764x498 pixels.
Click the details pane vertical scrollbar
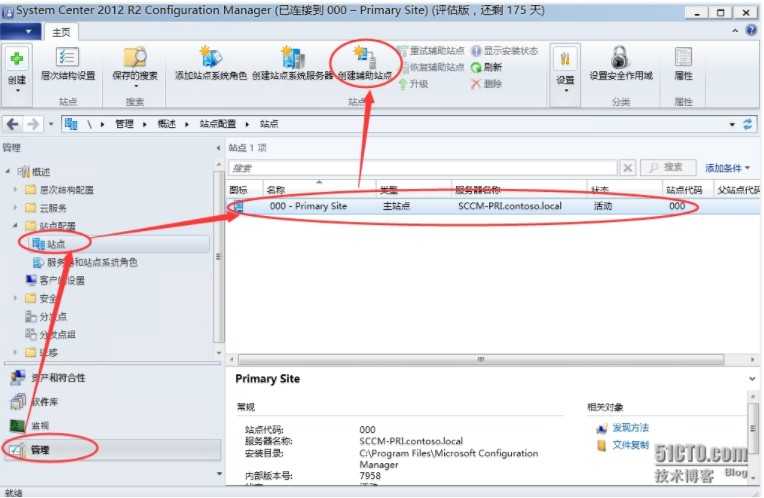[753, 429]
